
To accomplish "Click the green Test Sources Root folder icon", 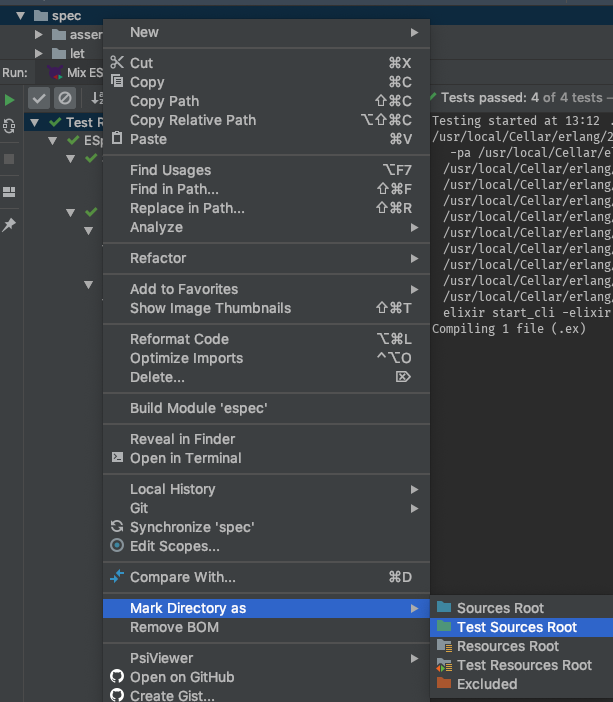I will 444,626.
